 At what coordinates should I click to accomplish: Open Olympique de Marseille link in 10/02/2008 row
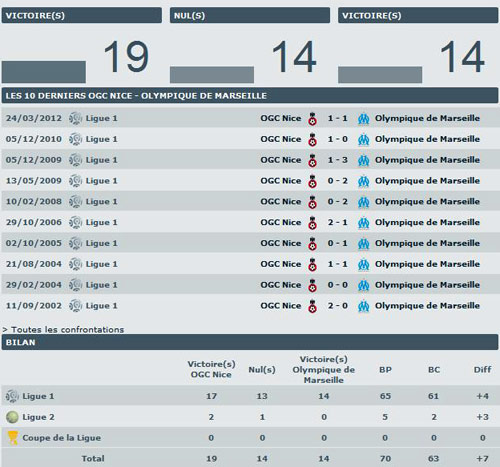pyautogui.click(x=427, y=202)
